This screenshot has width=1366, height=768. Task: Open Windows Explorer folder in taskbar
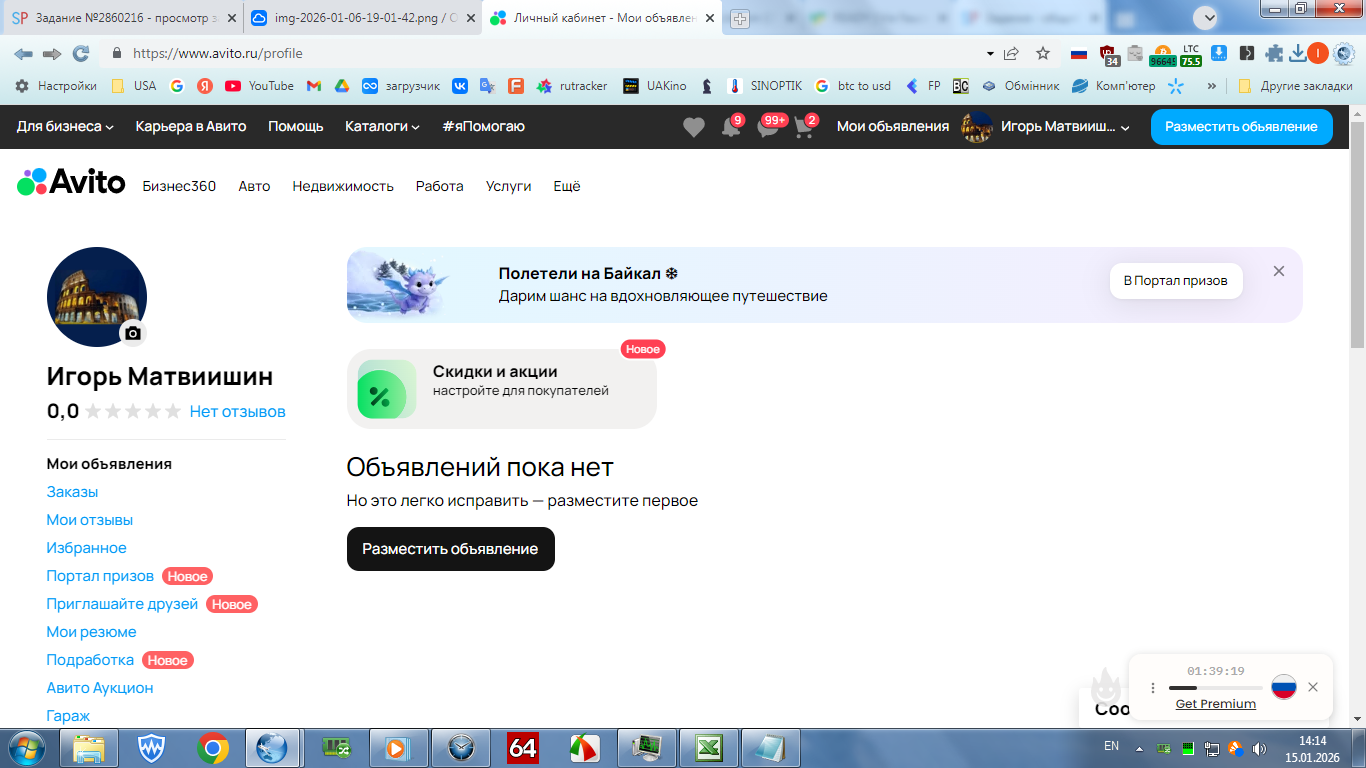[x=89, y=747]
